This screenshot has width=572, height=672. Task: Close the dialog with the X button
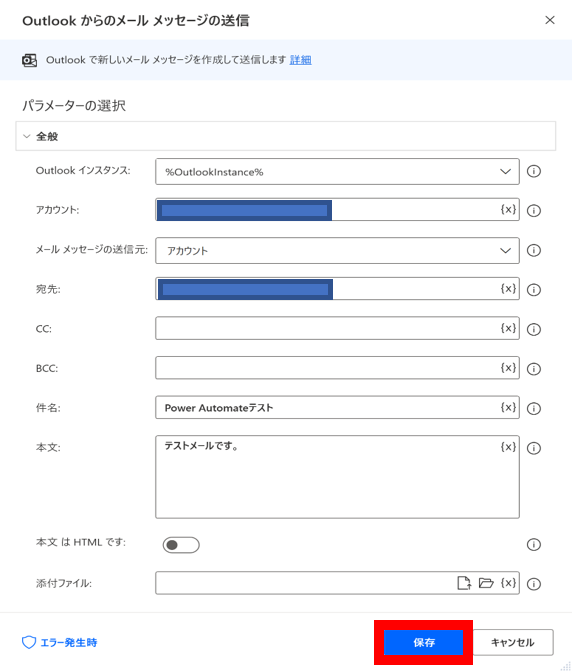(x=550, y=20)
